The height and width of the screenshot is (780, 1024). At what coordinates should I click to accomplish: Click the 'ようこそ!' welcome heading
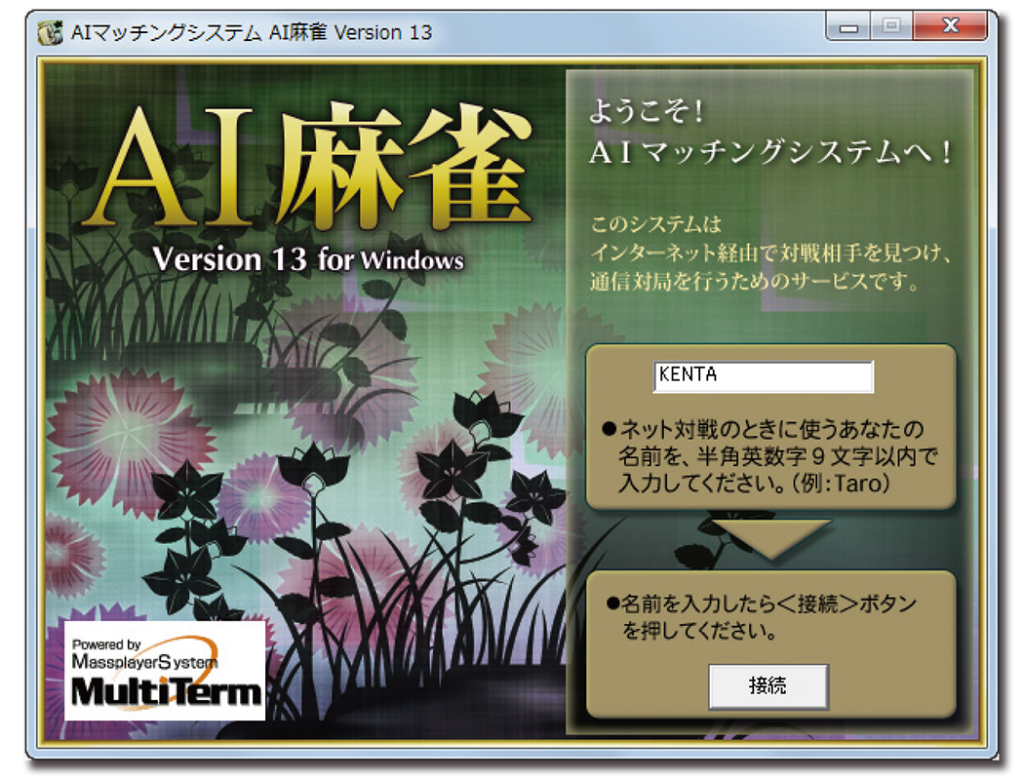(x=645, y=111)
